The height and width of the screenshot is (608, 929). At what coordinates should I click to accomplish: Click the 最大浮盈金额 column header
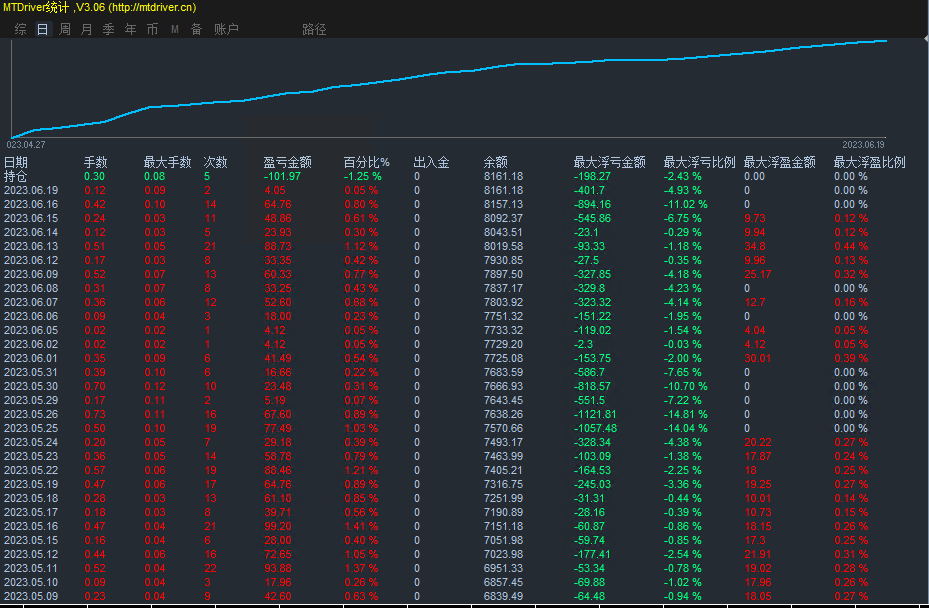(x=780, y=162)
